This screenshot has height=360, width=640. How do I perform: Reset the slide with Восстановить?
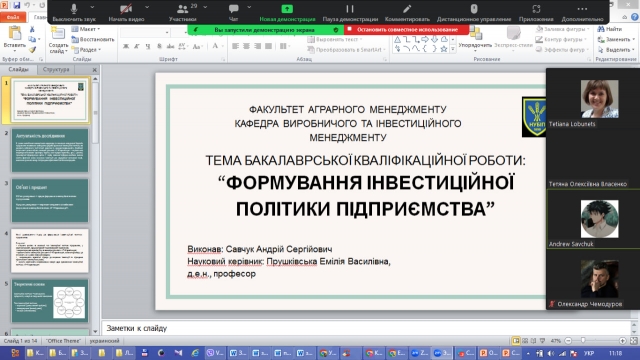tap(93, 39)
